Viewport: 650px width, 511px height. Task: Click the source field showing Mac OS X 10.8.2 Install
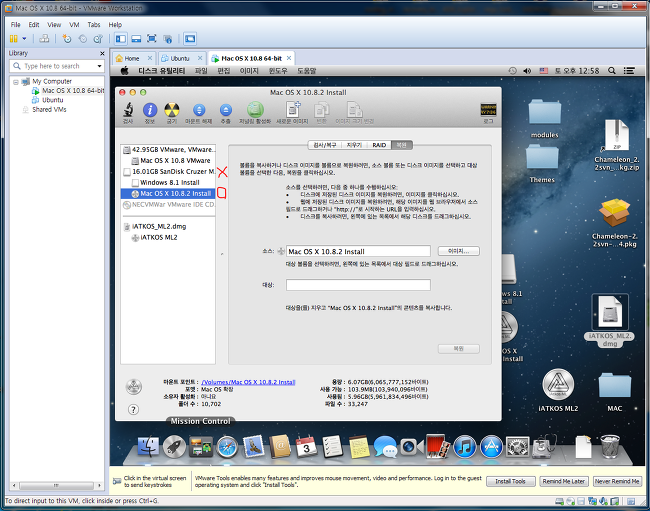click(358, 251)
